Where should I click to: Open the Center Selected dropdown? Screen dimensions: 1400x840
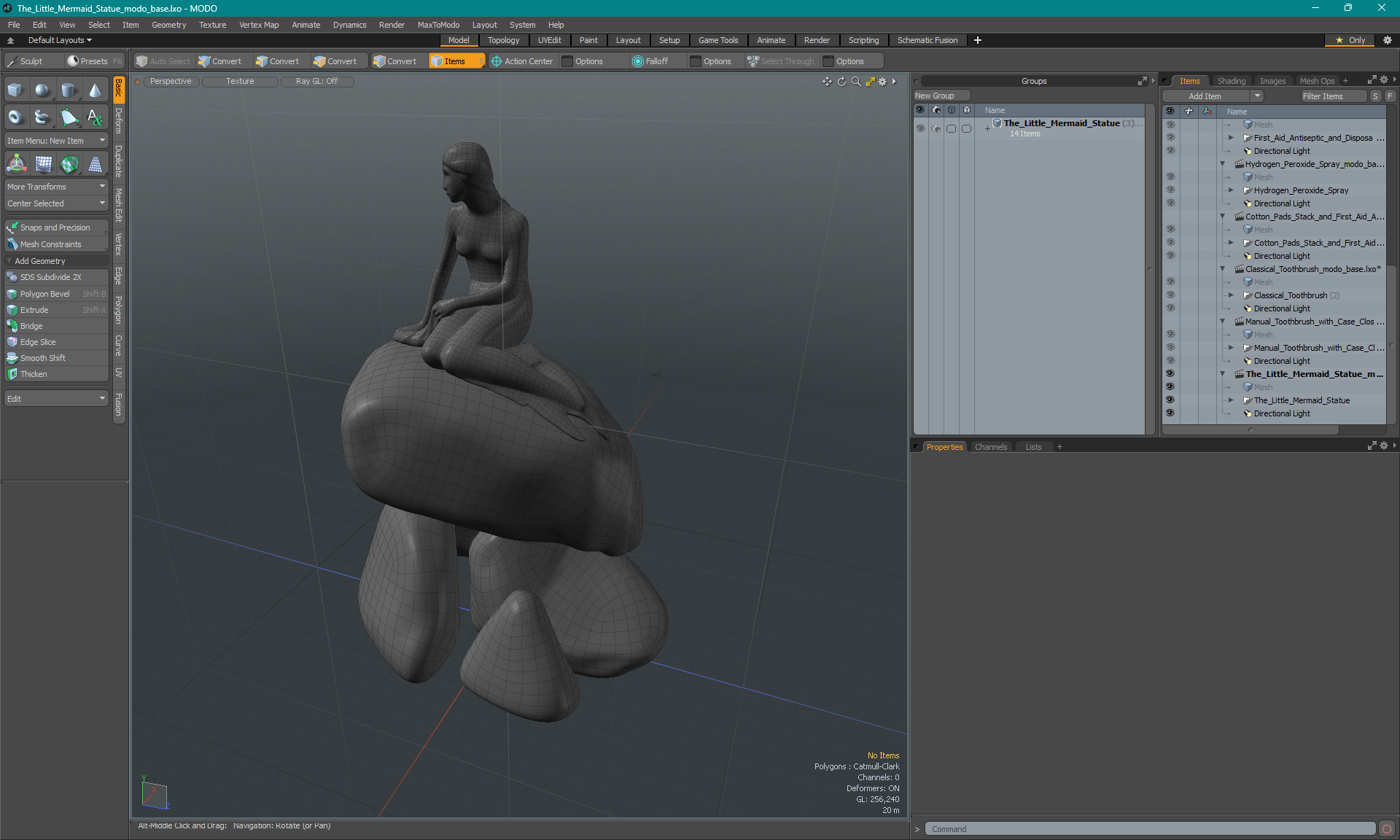tap(56, 203)
